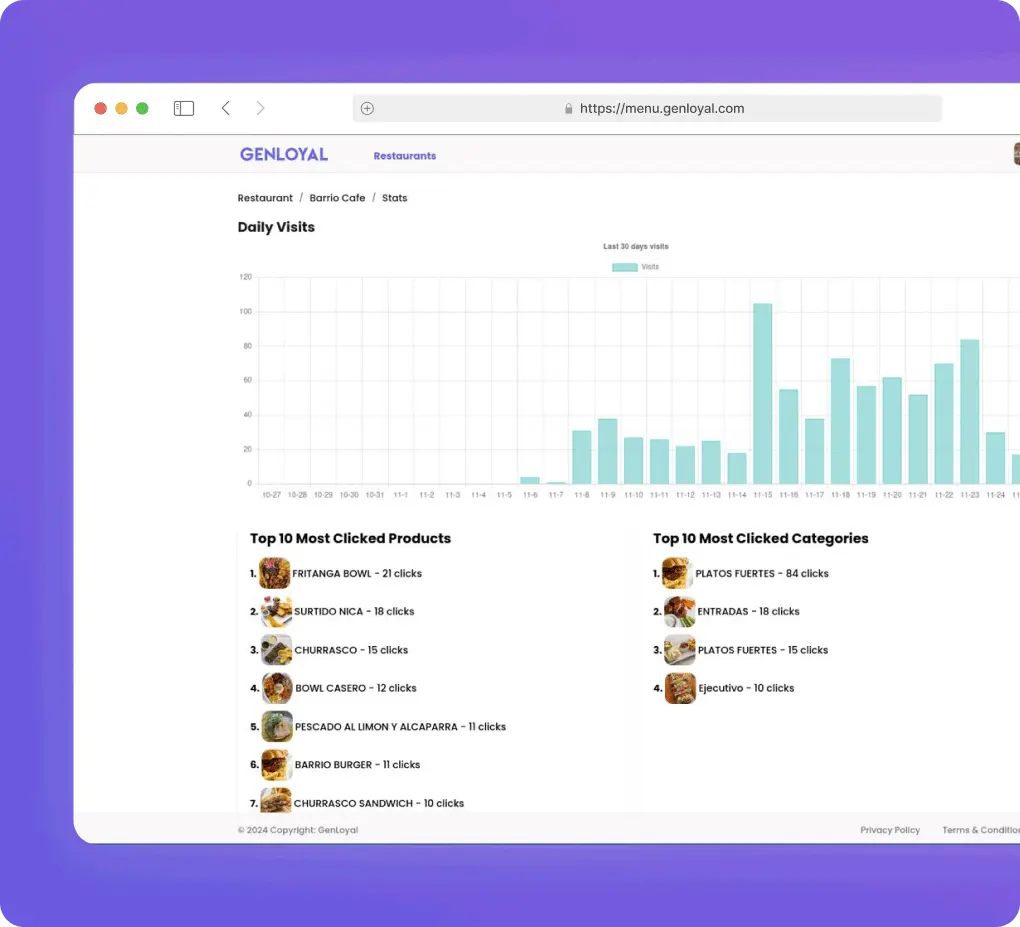This screenshot has width=1020, height=927.
Task: Click the Surtido Nica product image
Action: [277, 611]
